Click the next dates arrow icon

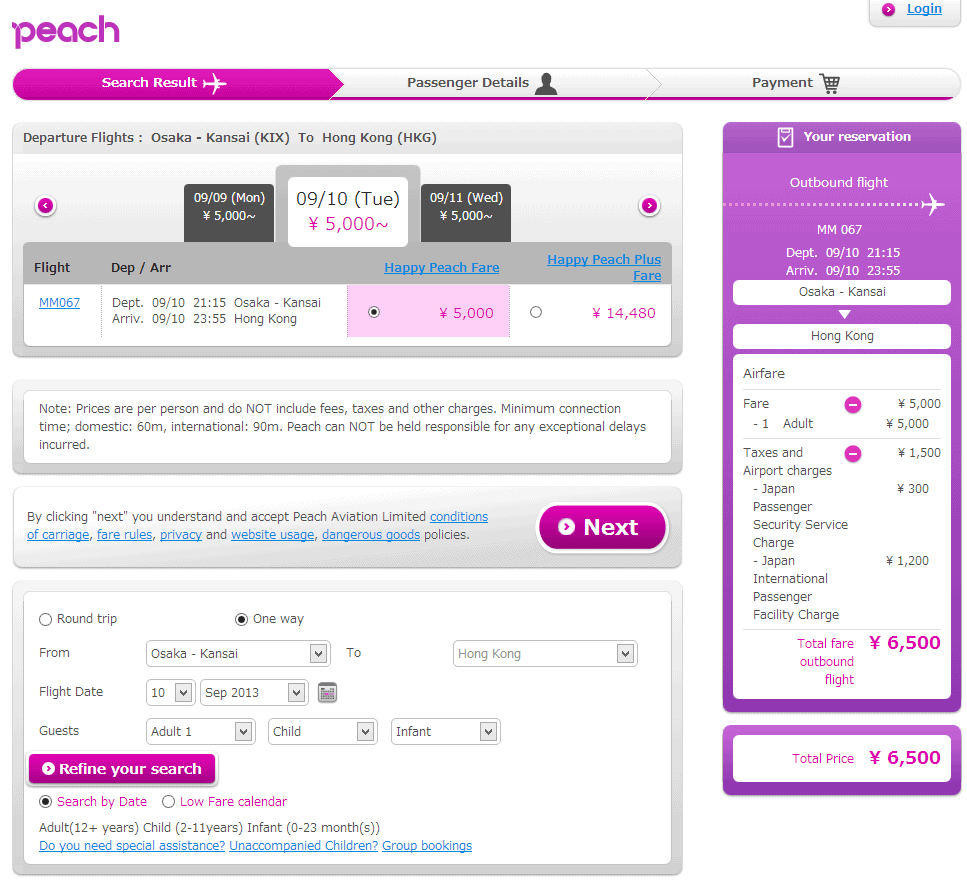point(649,206)
